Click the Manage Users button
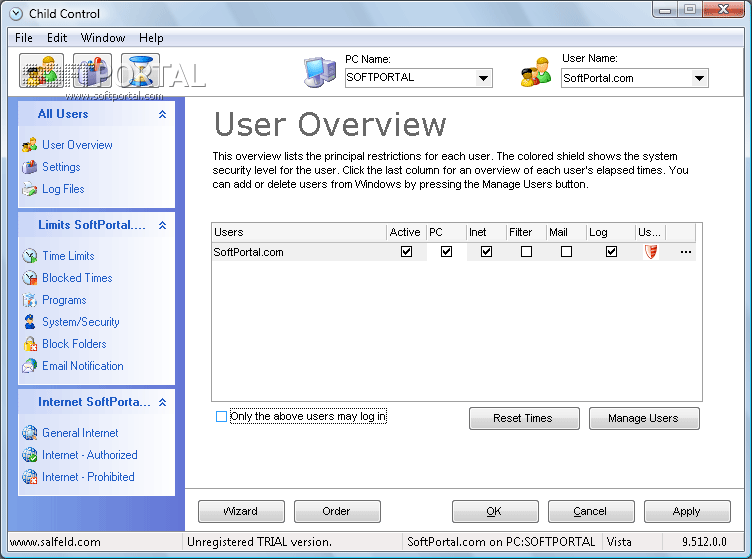This screenshot has height=559, width=752. click(x=644, y=419)
